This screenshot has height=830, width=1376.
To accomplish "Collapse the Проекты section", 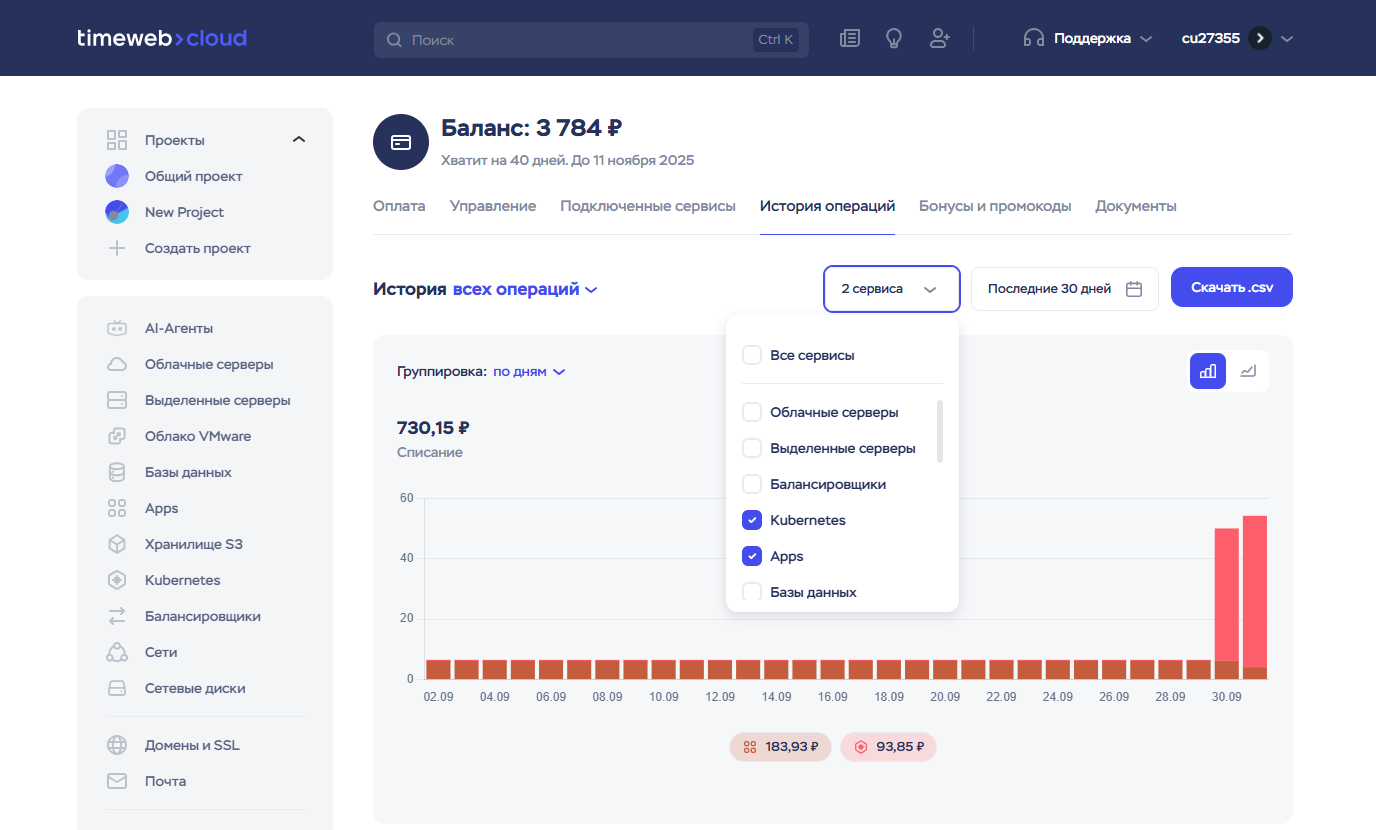I will pyautogui.click(x=298, y=140).
